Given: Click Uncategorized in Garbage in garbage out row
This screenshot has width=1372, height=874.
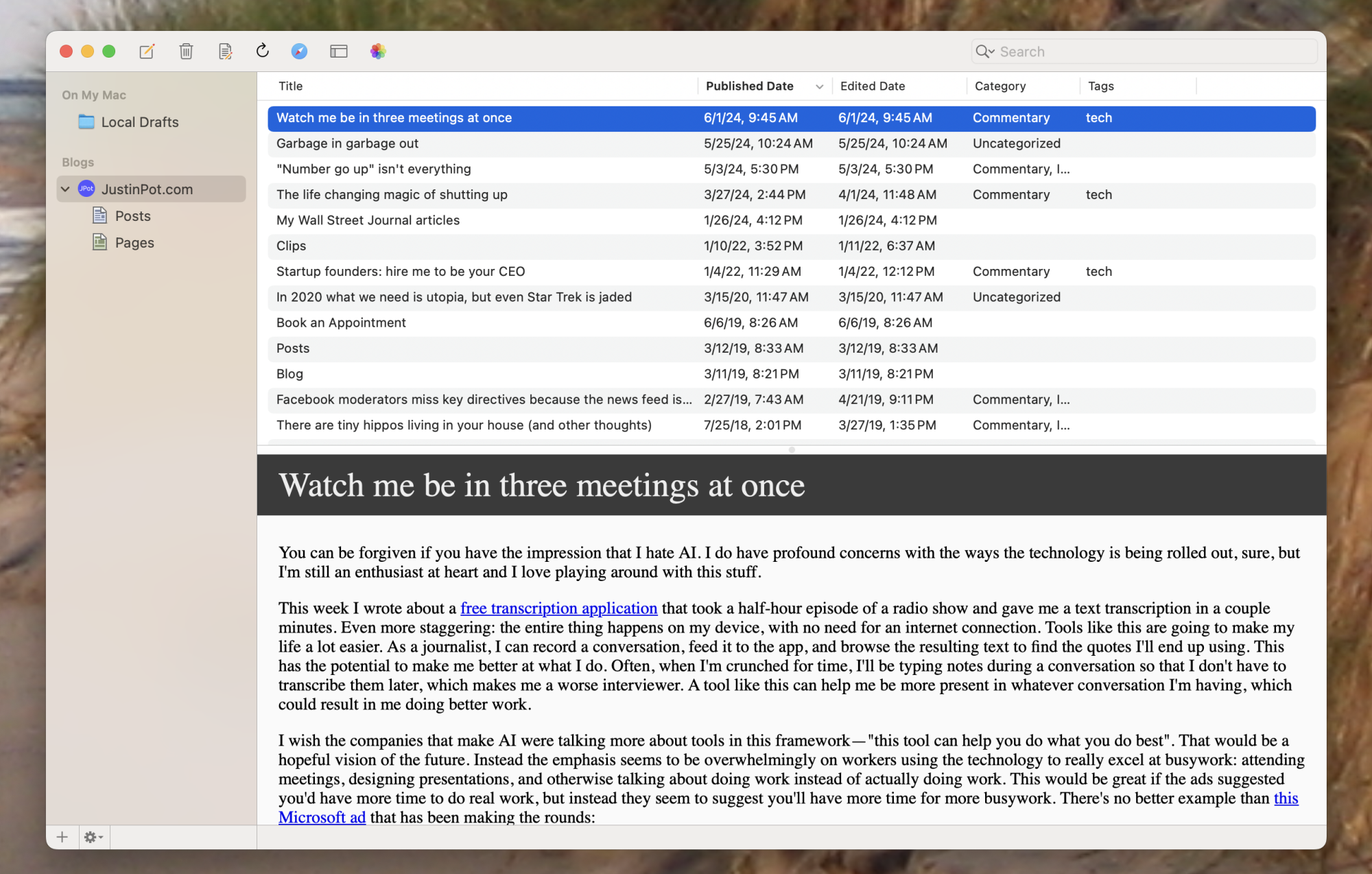Looking at the screenshot, I should [1017, 143].
